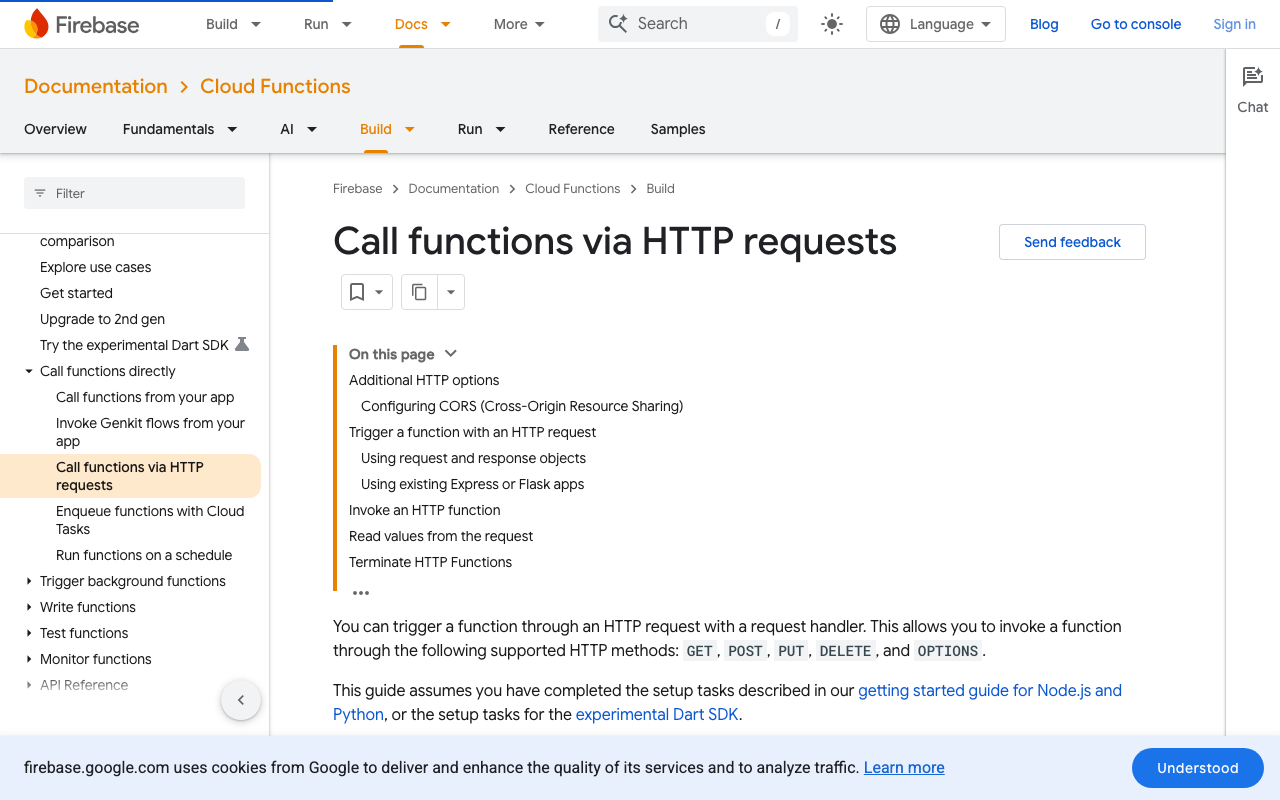This screenshot has height=800, width=1280.
Task: Collapse the Call functions directly tree item
Action: [x=29, y=371]
